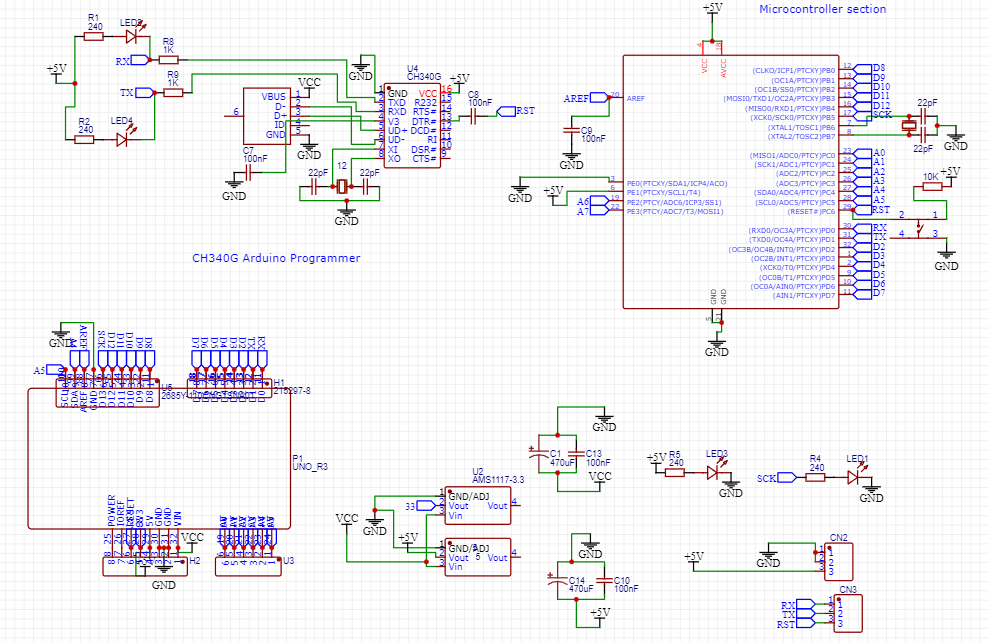Select the 10K pull-up resistor
Screen dimensions: 989x642
pos(931,186)
